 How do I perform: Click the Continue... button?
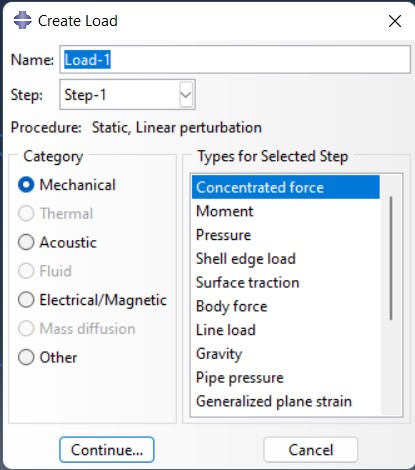coord(107,450)
